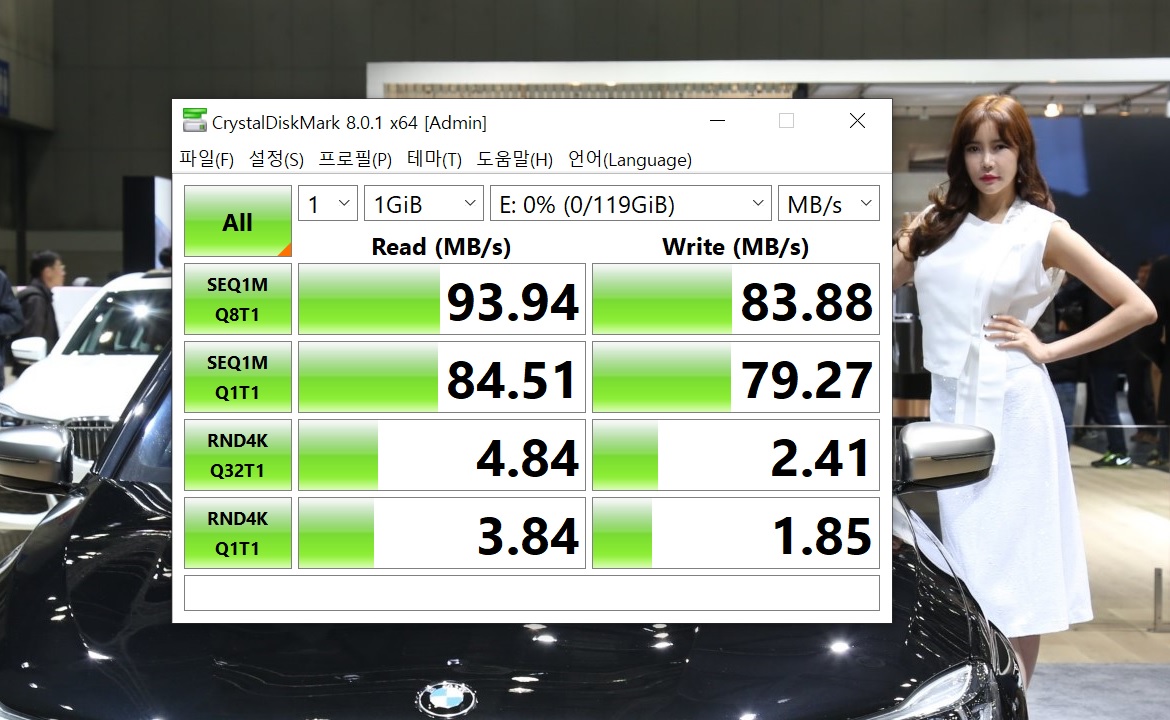Open the drive selector showing E: 0%
This screenshot has width=1170, height=720.
click(x=631, y=203)
